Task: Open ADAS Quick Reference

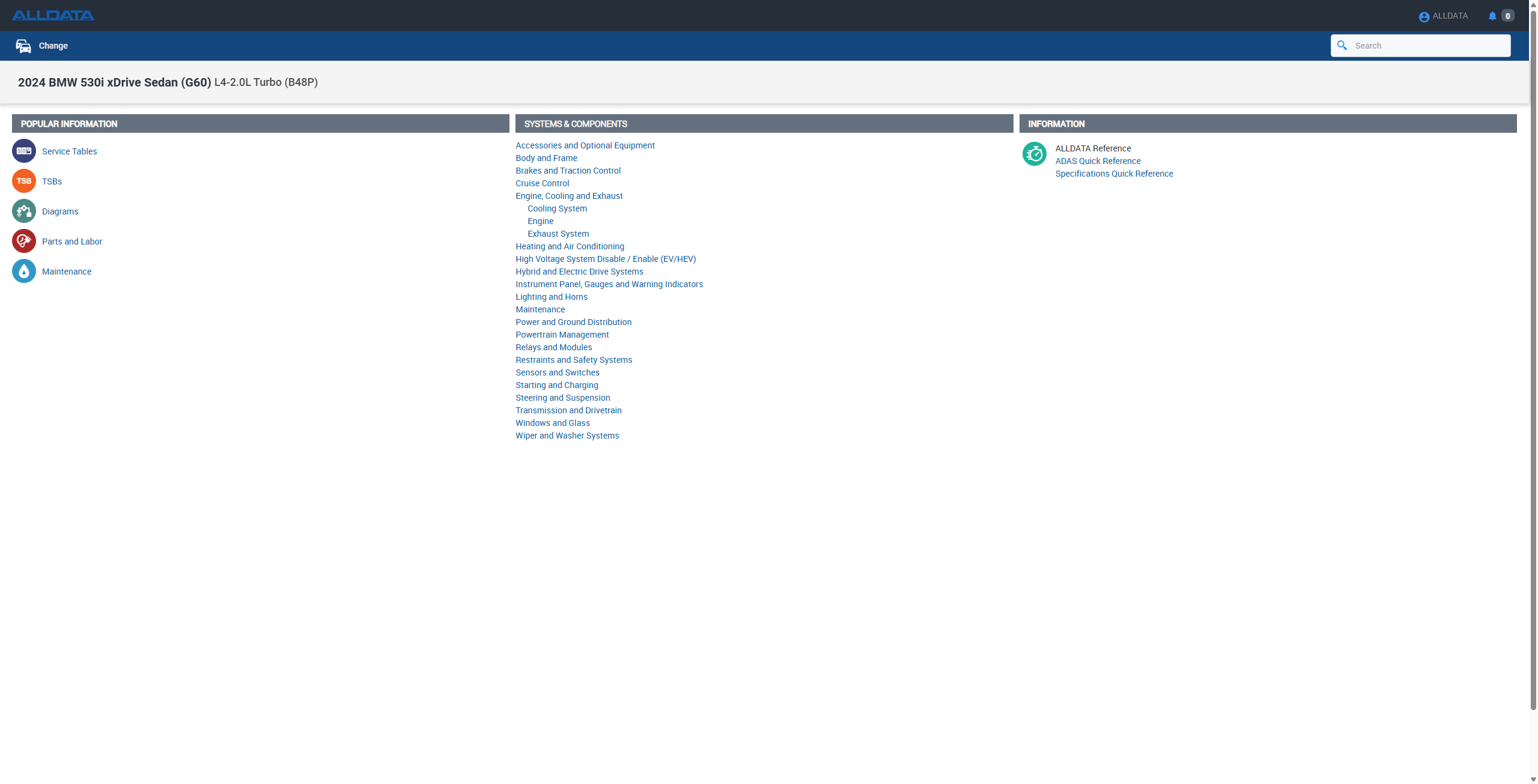Action: (x=1098, y=161)
